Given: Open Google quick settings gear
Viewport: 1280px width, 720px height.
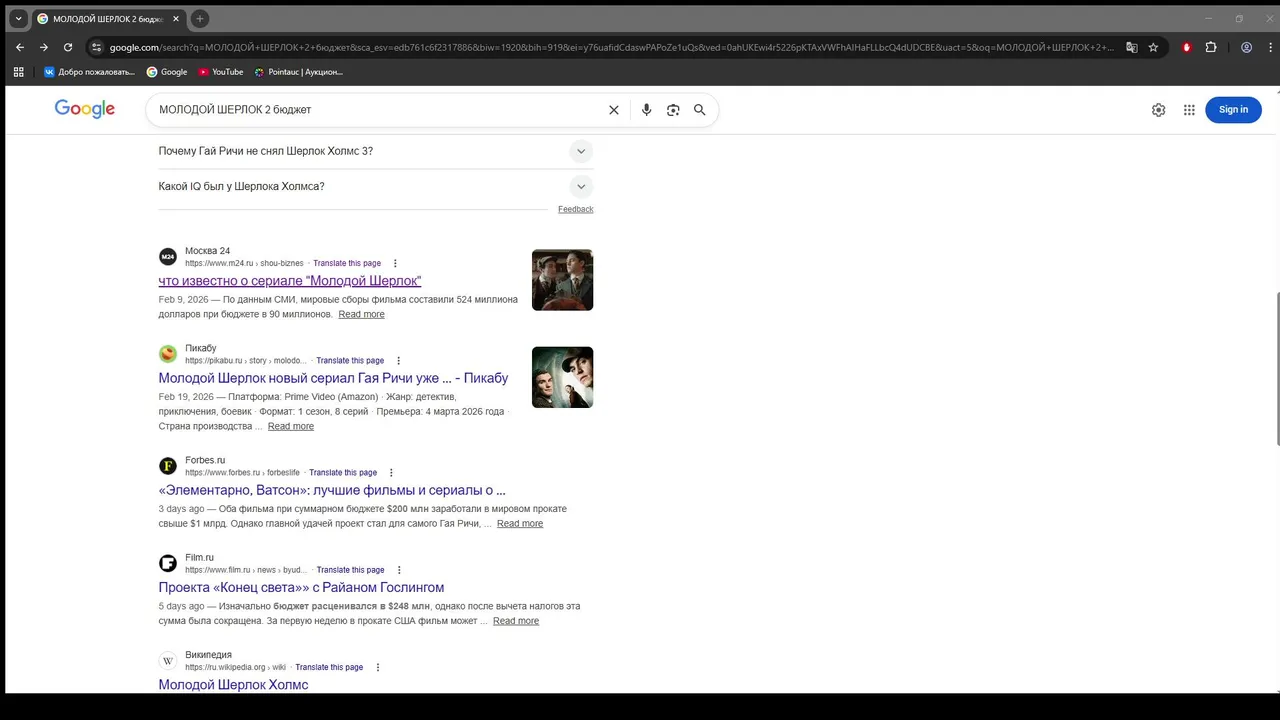Looking at the screenshot, I should click(1158, 110).
